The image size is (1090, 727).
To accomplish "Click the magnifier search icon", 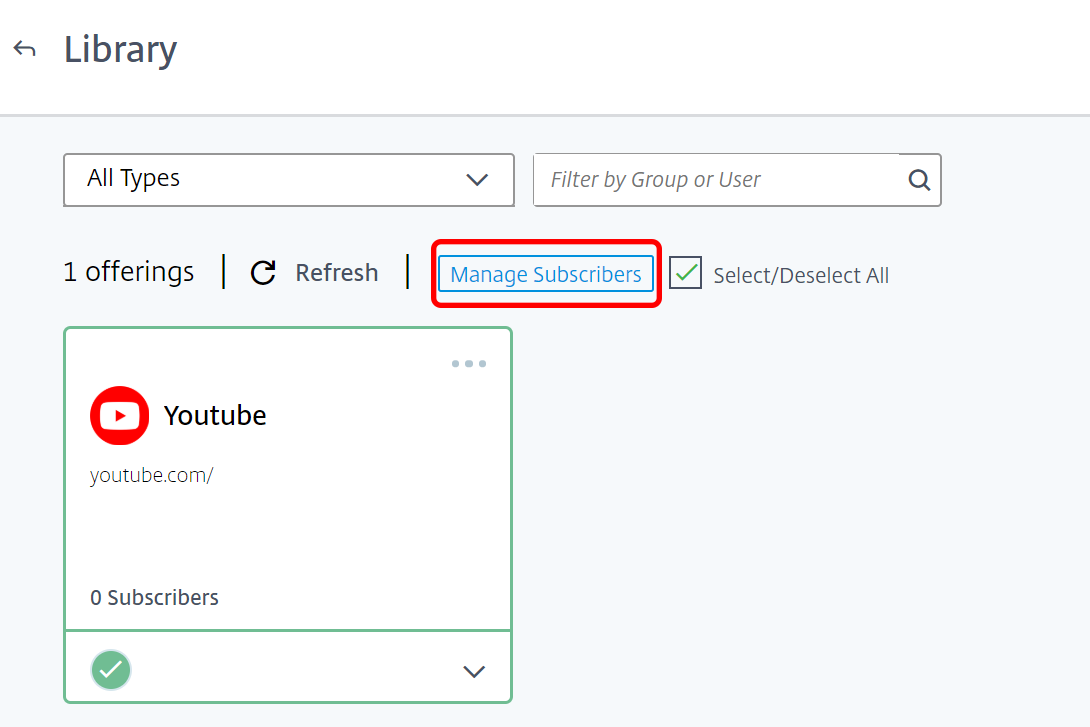I will [x=919, y=180].
